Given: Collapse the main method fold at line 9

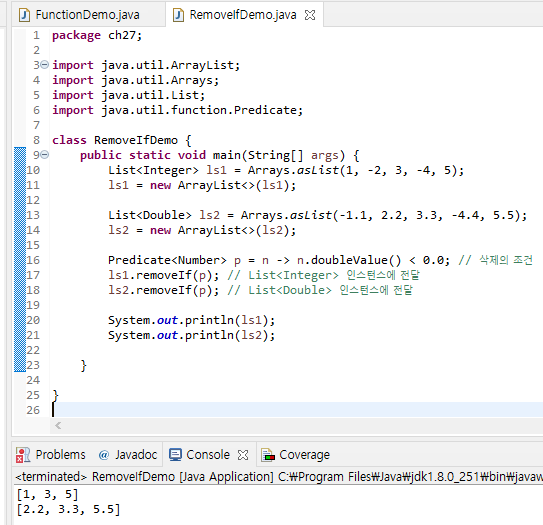Looking at the screenshot, I should click(45, 154).
